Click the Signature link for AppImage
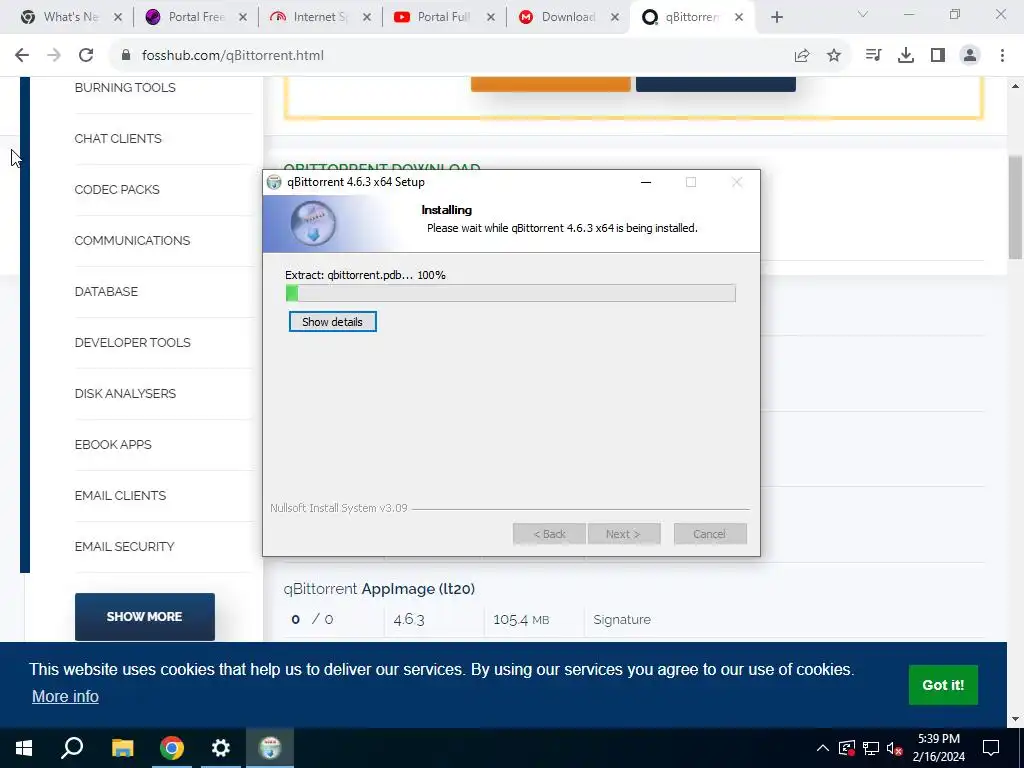Image resolution: width=1024 pixels, height=768 pixels. click(x=622, y=620)
